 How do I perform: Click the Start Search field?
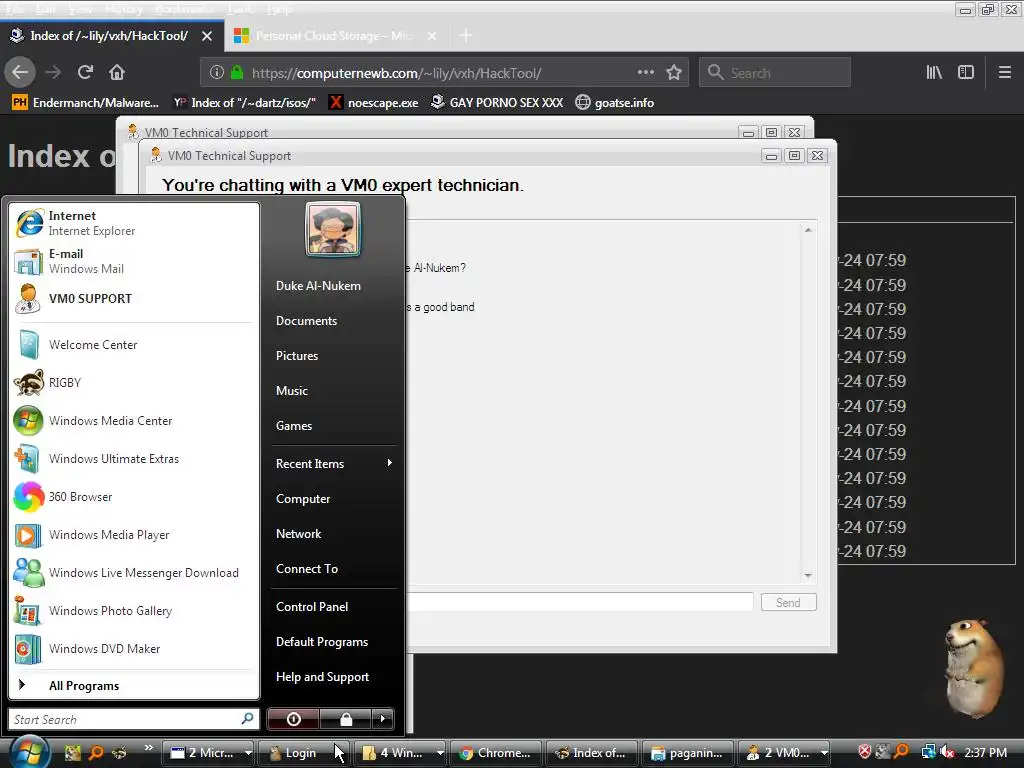click(133, 719)
